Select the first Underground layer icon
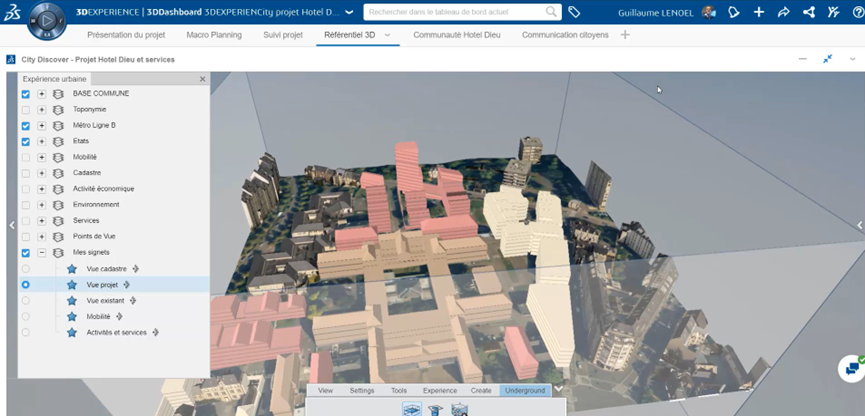Screen dimensions: 865x416 pos(412,409)
